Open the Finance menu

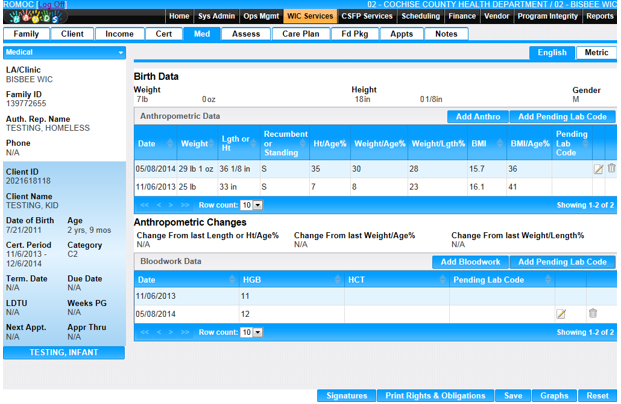(x=462, y=16)
